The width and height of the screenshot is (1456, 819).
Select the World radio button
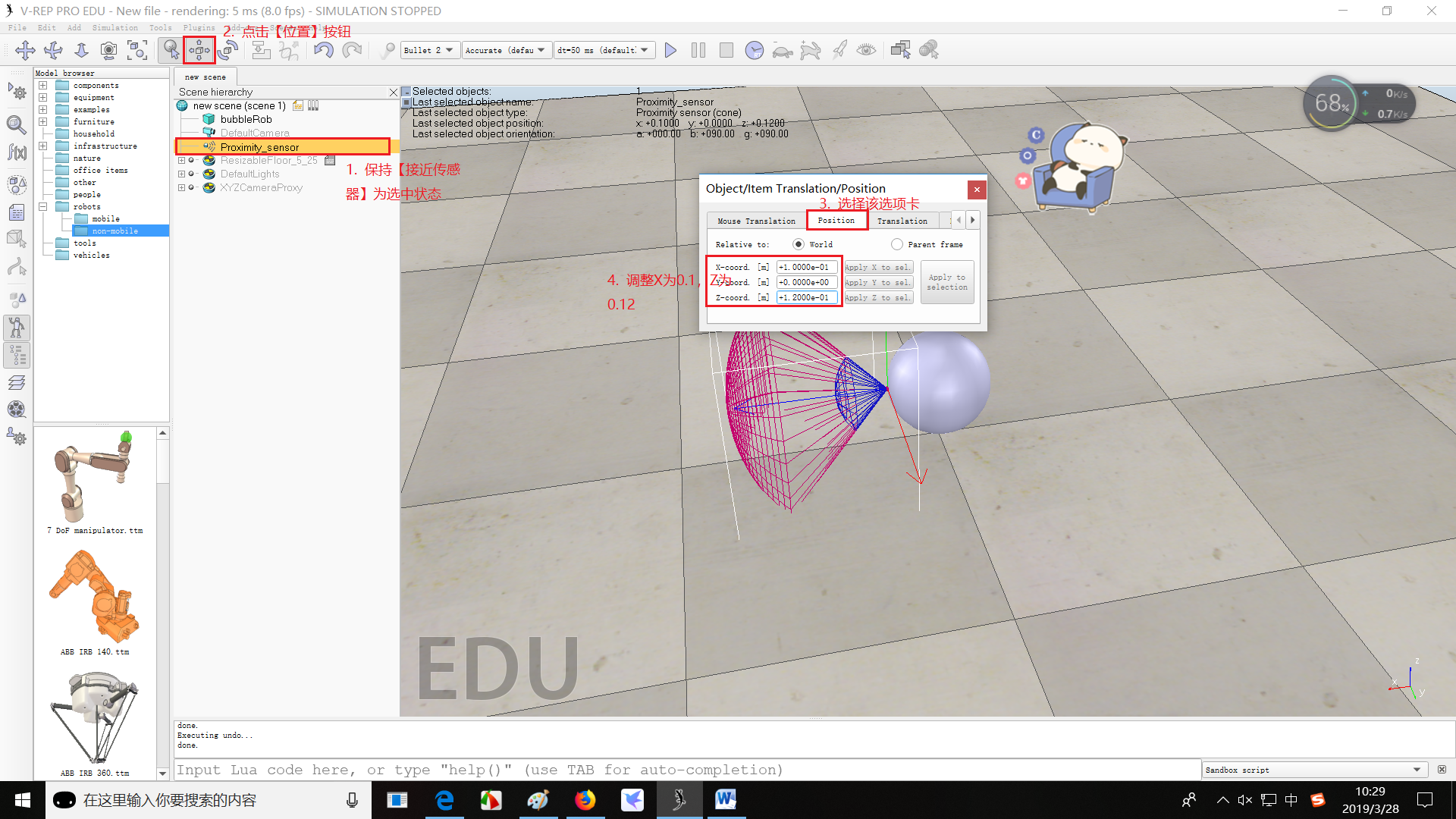pos(799,244)
